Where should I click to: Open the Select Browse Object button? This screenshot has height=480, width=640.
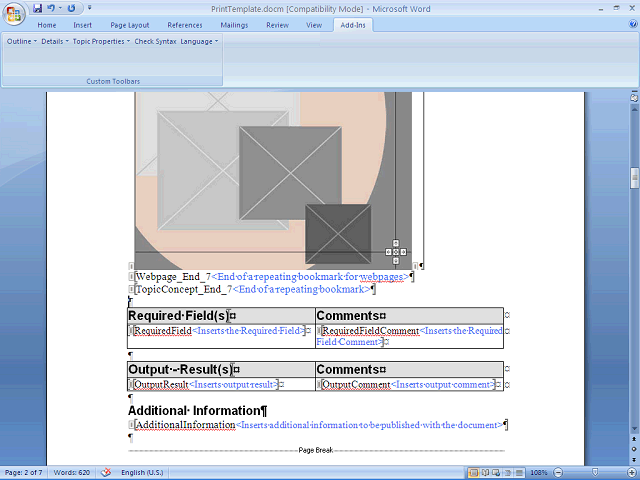coord(634,449)
